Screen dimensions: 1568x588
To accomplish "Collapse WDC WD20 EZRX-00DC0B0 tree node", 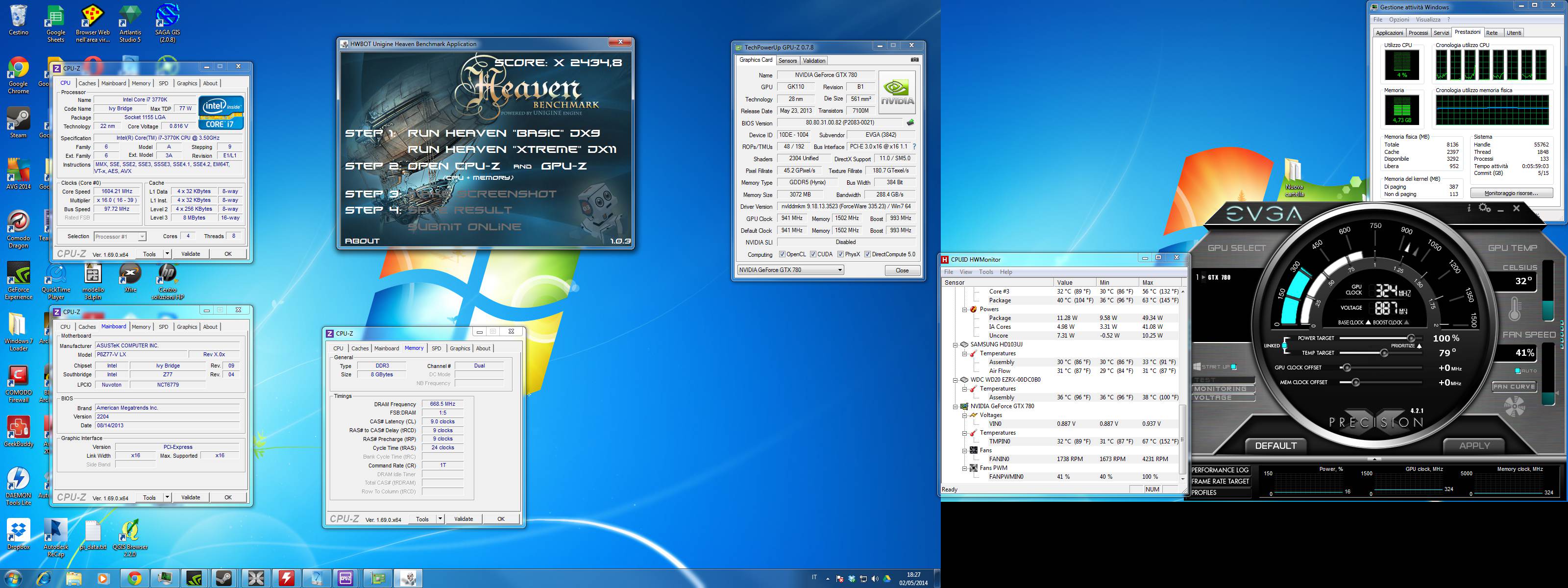I will click(955, 380).
